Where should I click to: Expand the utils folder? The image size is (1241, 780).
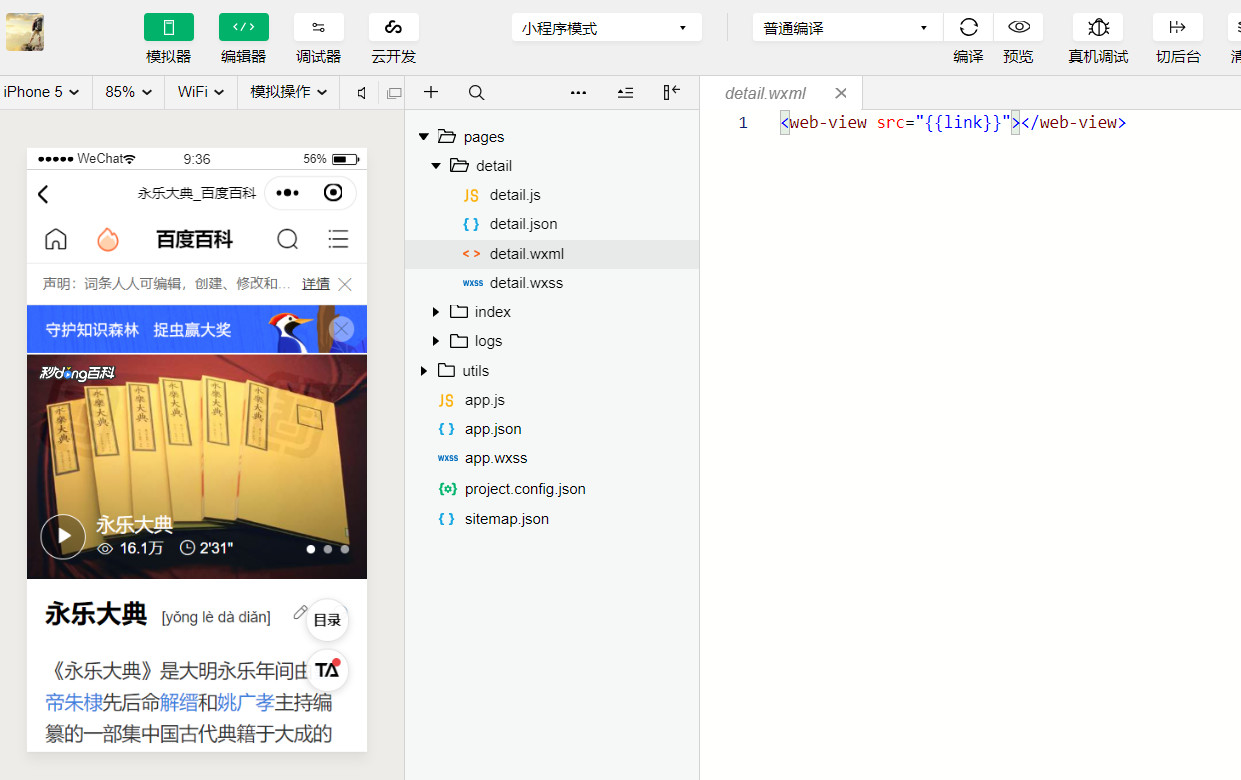coord(423,370)
